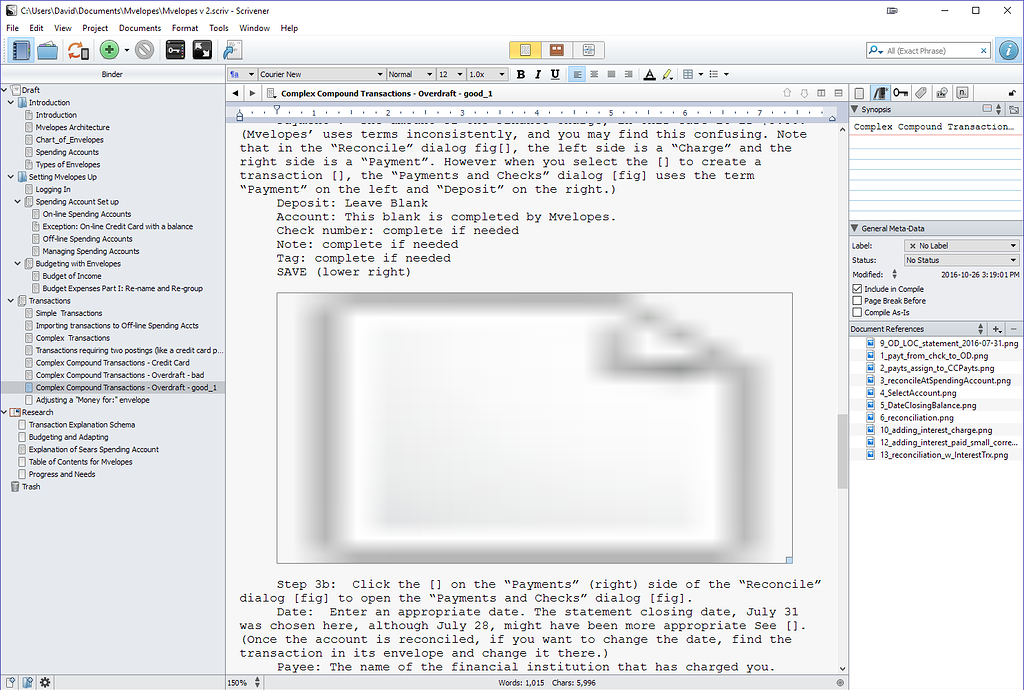Screen dimensions: 1024x690
Task: Open the No Label dropdown in General Meta-Data
Action: click(x=960, y=245)
